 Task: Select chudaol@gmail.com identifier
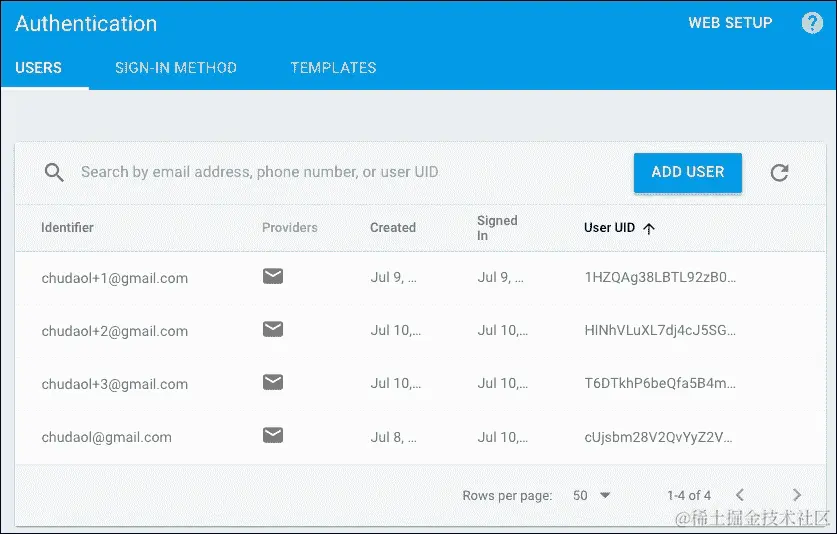pos(107,437)
